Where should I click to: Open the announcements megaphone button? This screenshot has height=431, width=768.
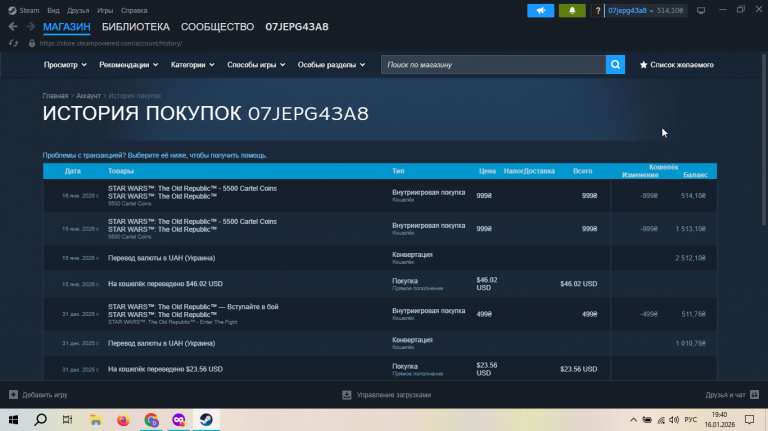tap(540, 10)
